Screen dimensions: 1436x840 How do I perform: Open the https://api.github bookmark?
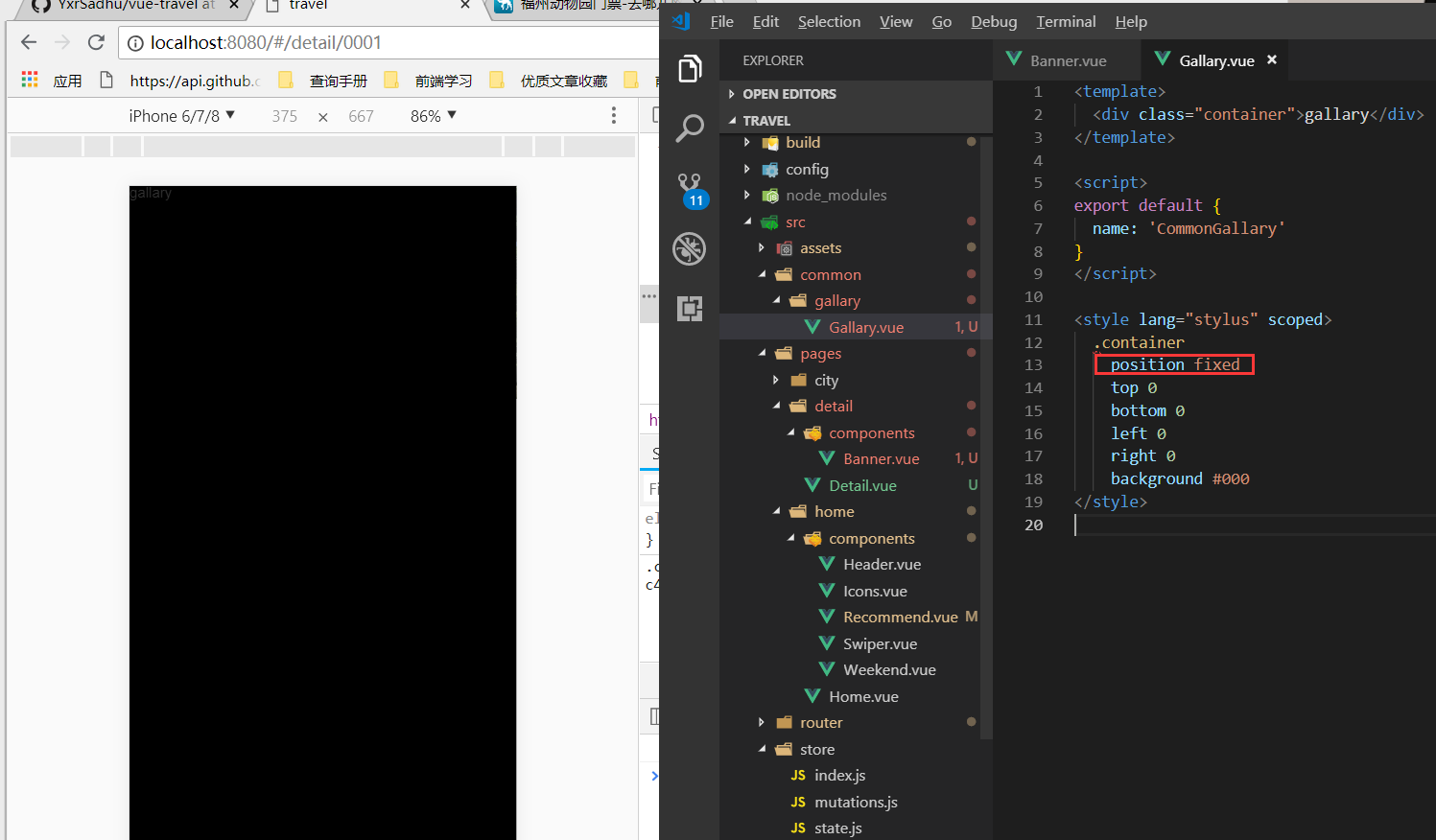coord(180,81)
